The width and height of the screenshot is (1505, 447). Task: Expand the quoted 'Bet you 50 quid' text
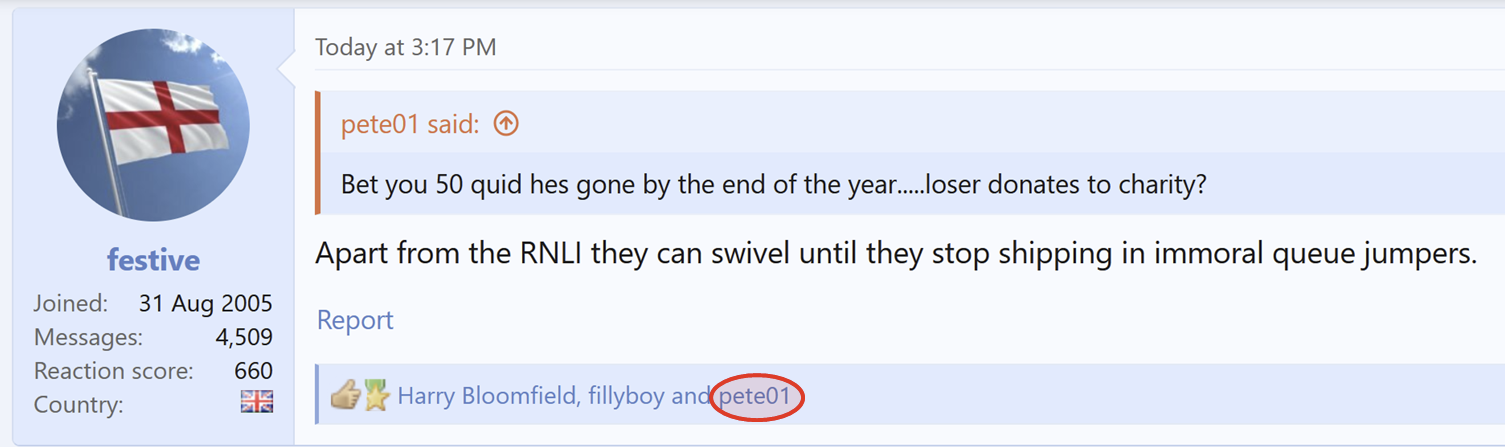774,185
